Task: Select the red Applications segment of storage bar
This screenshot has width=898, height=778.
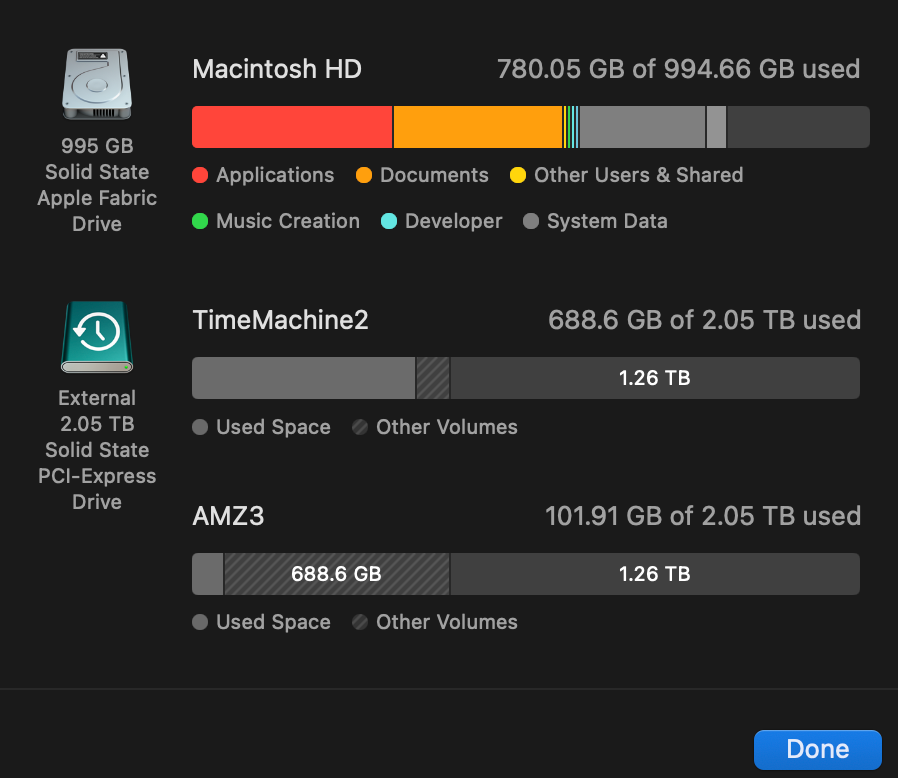Action: point(292,127)
